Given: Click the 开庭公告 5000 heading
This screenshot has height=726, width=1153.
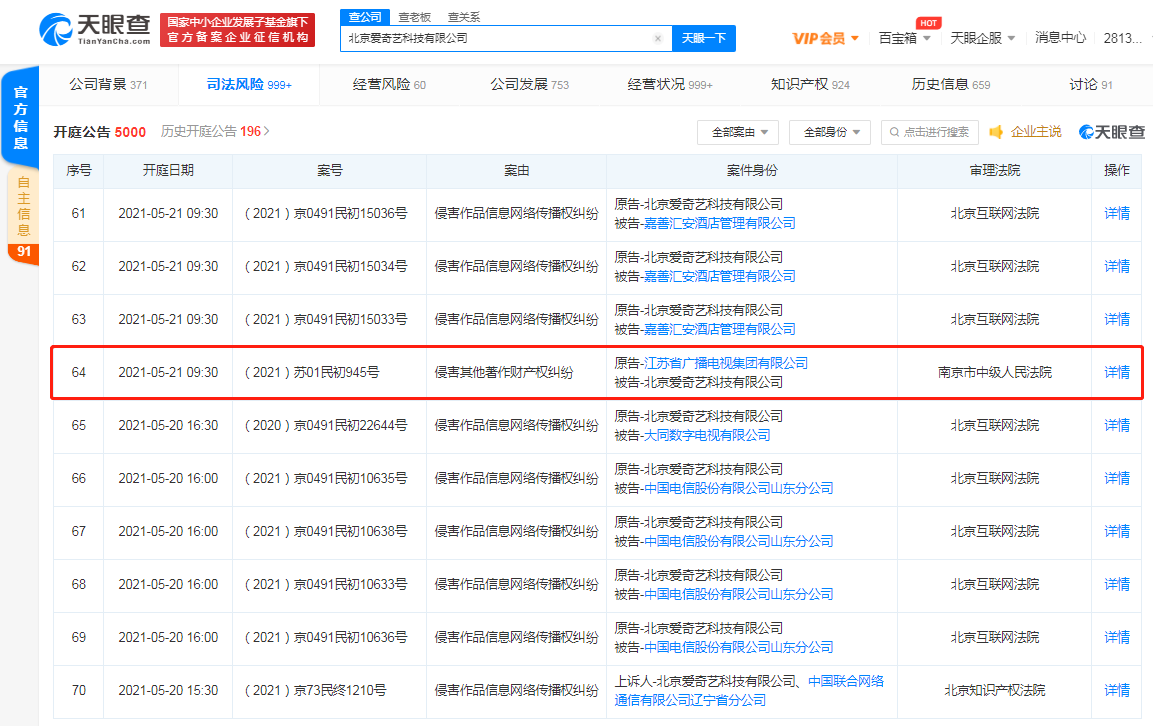Looking at the screenshot, I should 99,132.
